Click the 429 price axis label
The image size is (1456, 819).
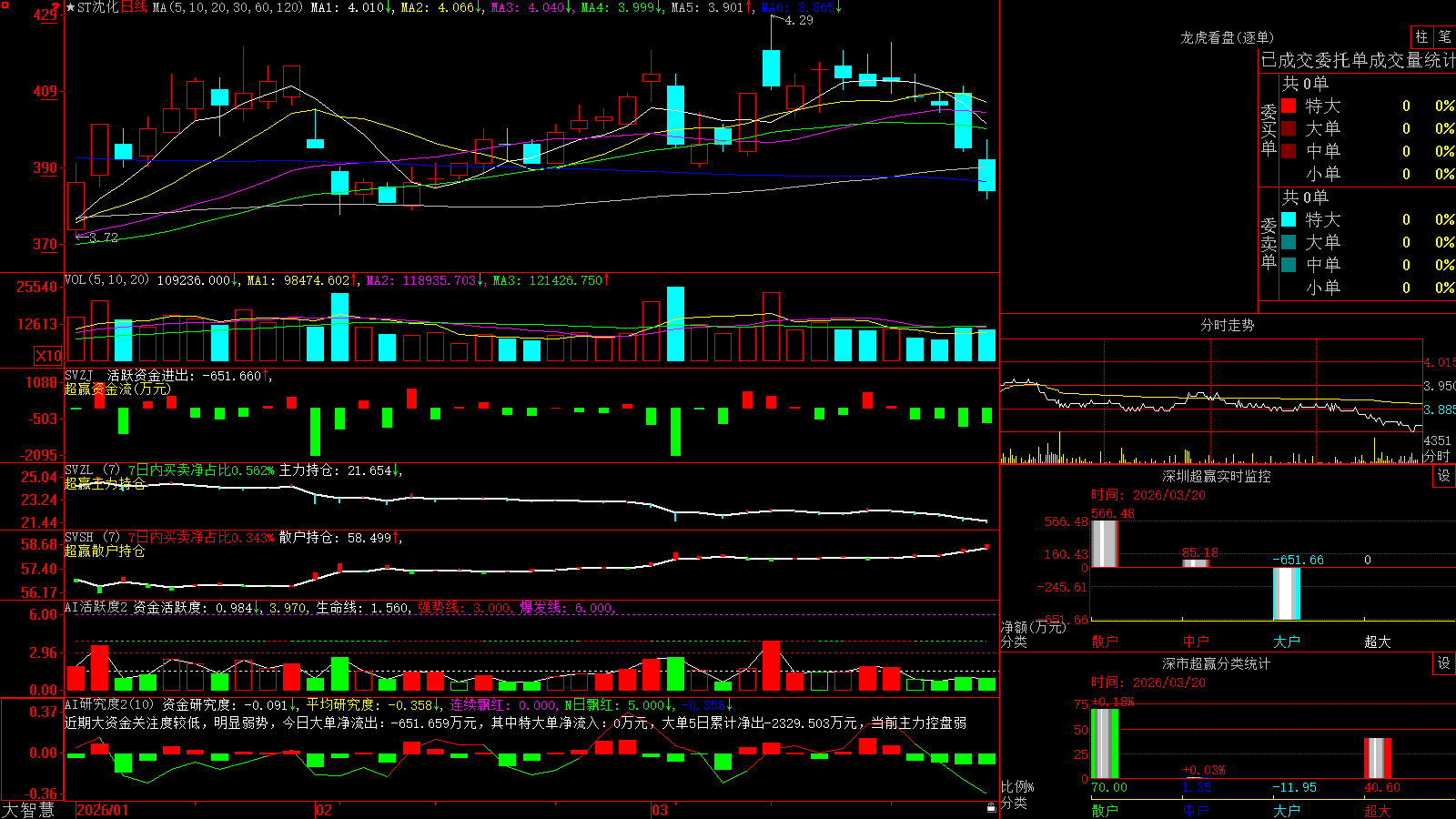(45, 15)
